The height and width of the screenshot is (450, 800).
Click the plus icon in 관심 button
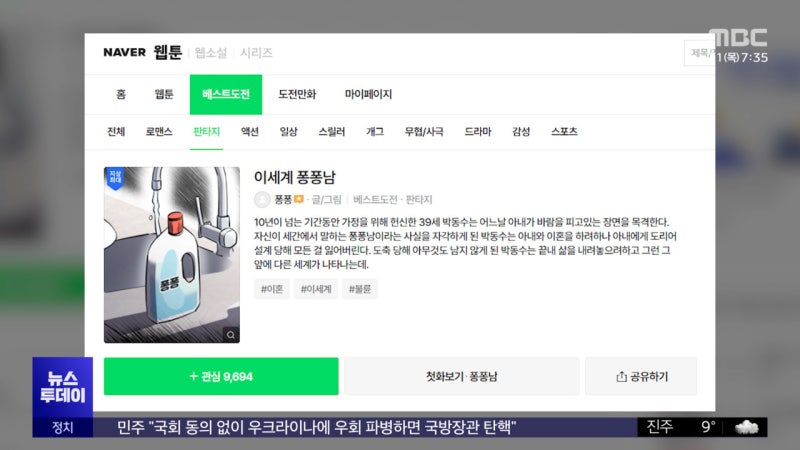click(x=193, y=377)
